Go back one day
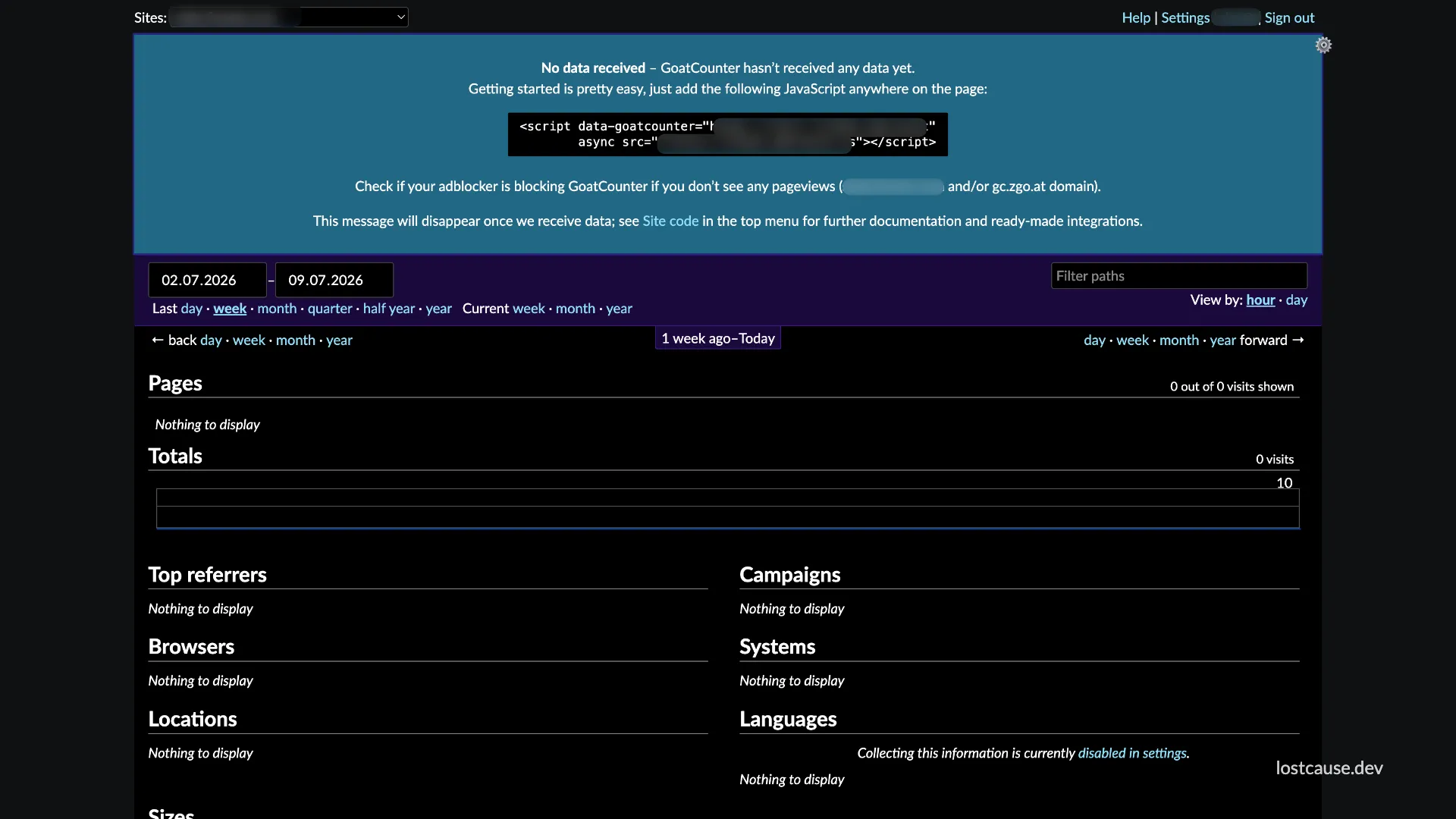This screenshot has width=1456, height=819. 211,340
